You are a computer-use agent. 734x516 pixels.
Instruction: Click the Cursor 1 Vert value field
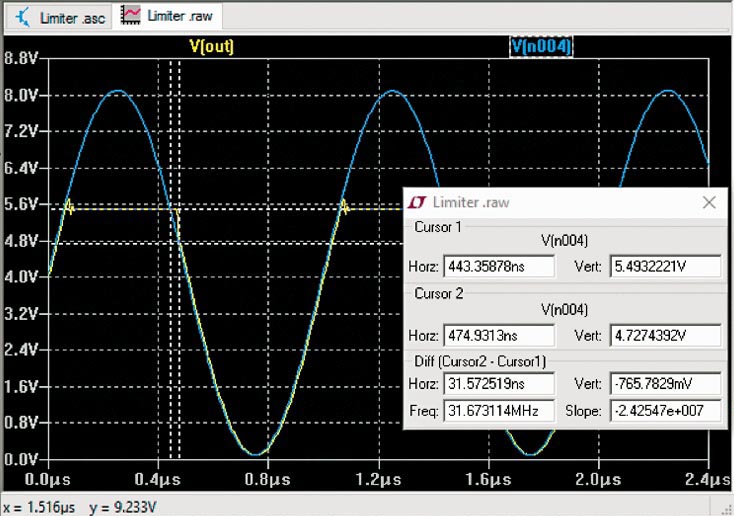(x=664, y=267)
